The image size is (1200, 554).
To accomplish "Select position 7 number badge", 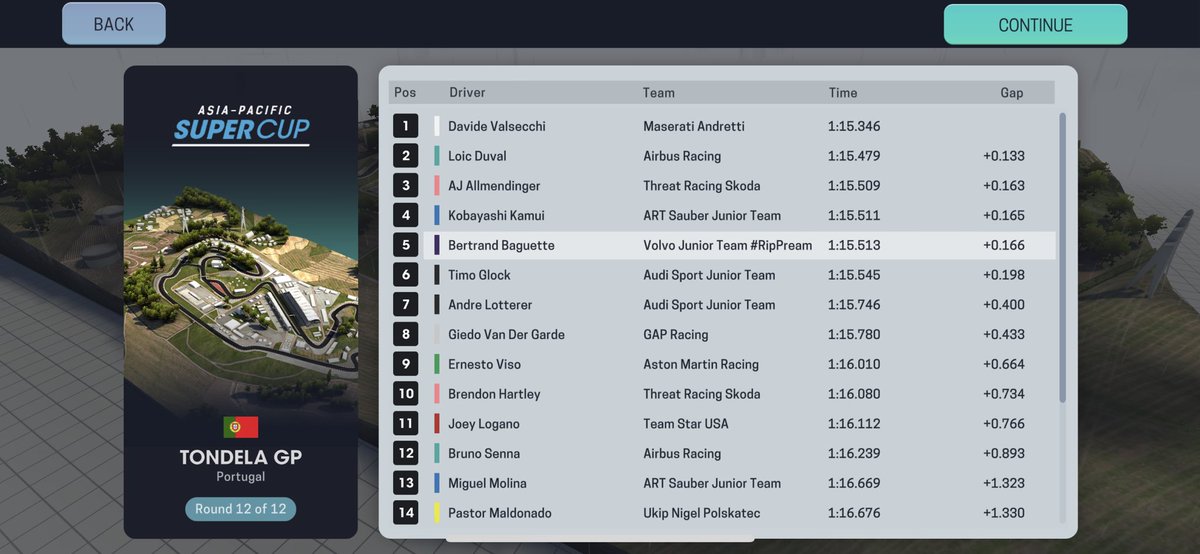I will pyautogui.click(x=406, y=305).
